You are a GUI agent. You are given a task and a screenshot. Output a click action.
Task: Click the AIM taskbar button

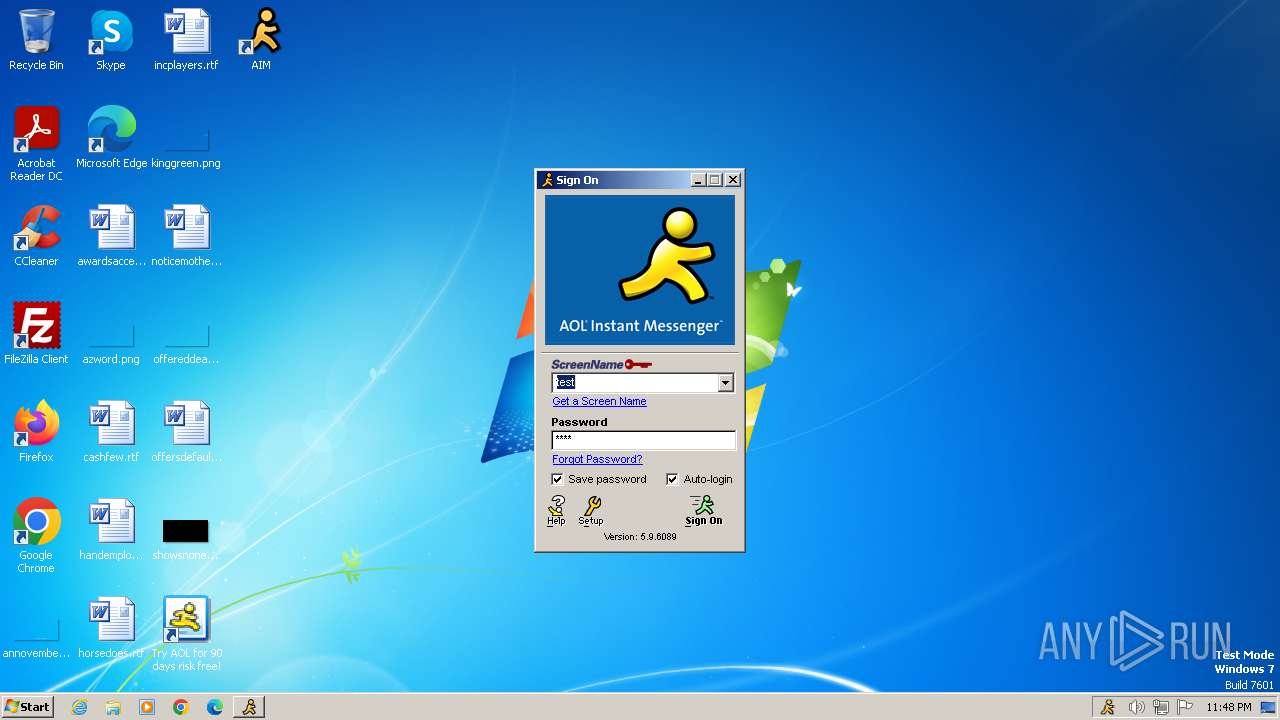pyautogui.click(x=249, y=707)
